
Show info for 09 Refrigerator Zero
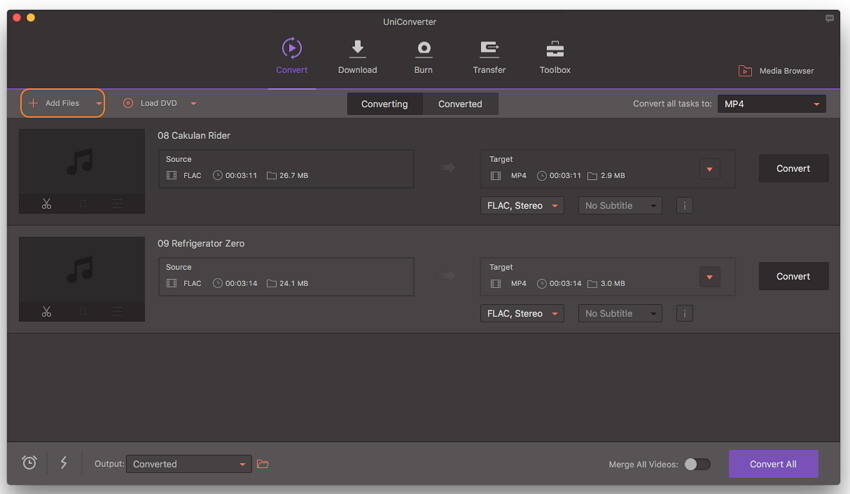point(685,313)
